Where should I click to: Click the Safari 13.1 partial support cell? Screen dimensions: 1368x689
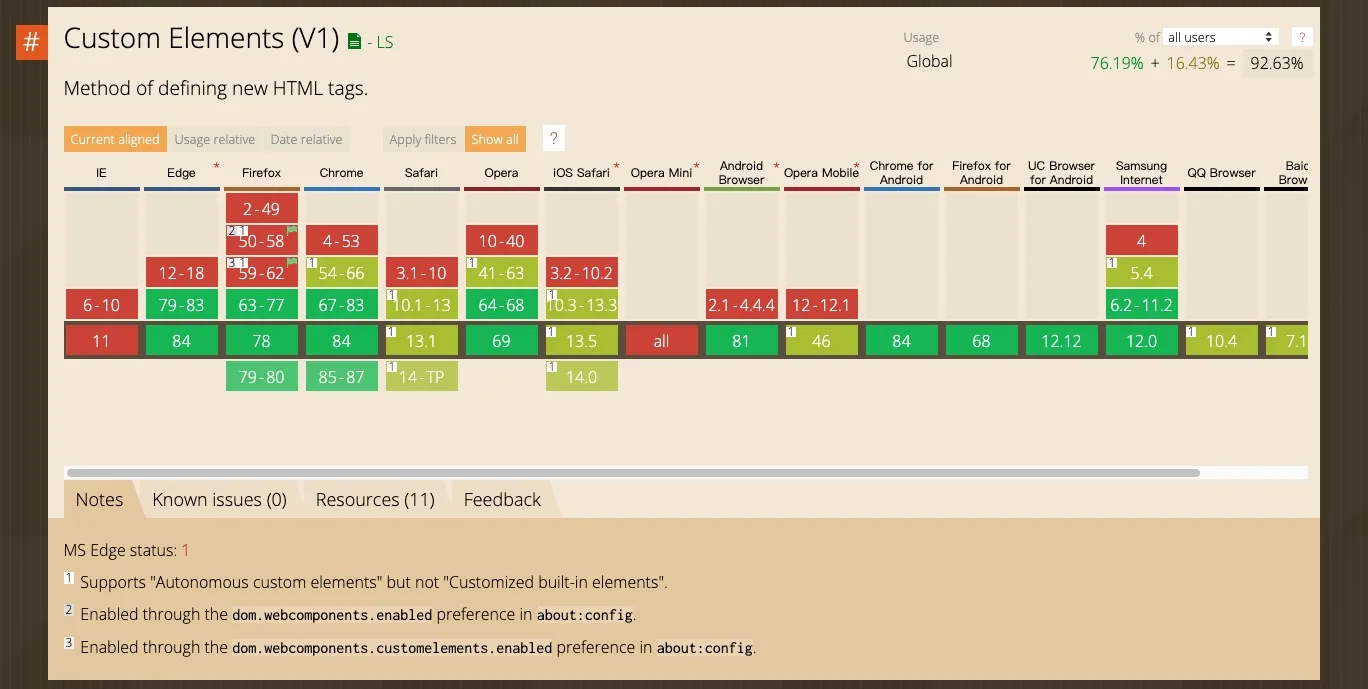[421, 341]
